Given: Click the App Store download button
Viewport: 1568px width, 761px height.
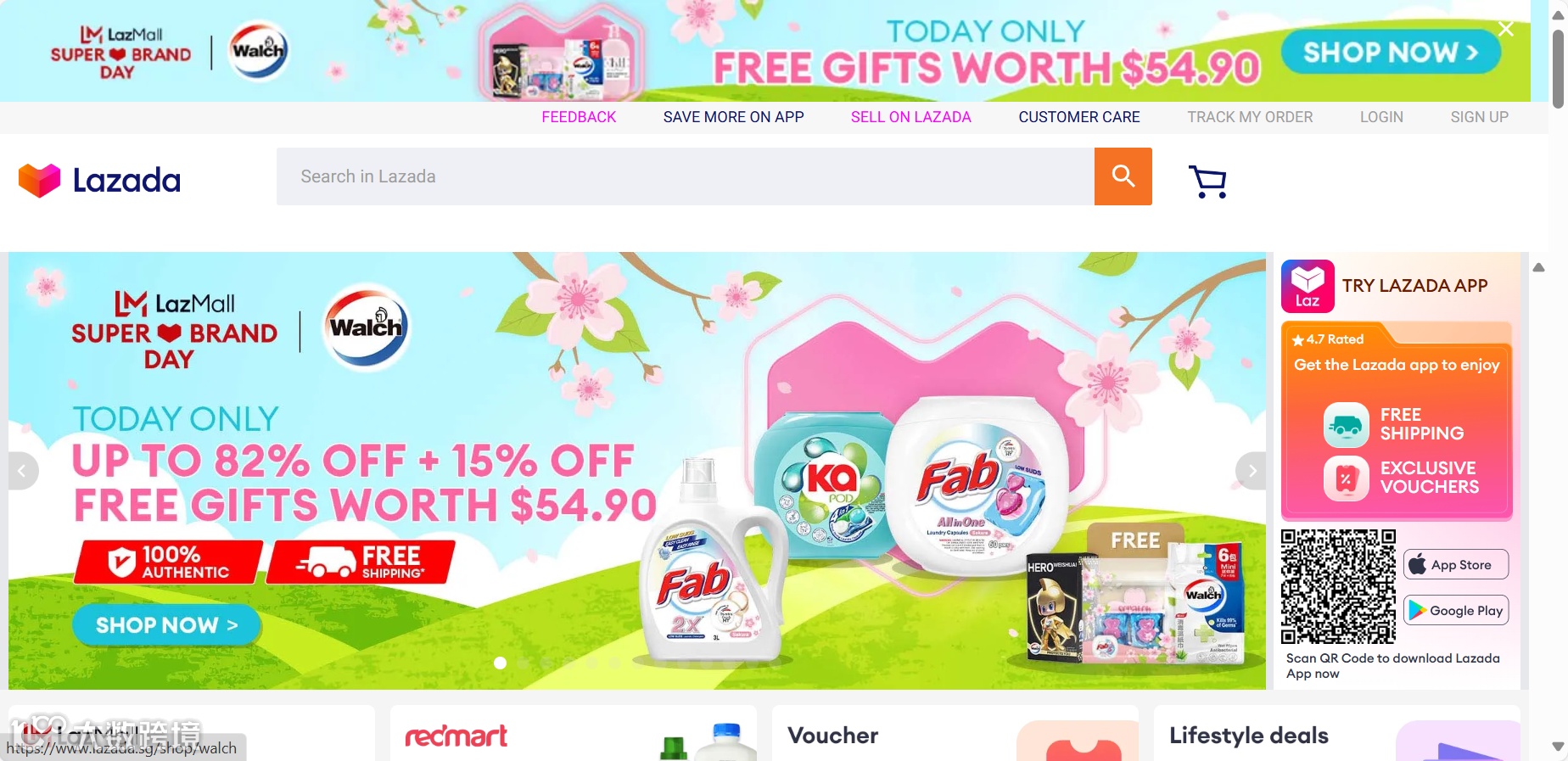Looking at the screenshot, I should tap(1456, 564).
